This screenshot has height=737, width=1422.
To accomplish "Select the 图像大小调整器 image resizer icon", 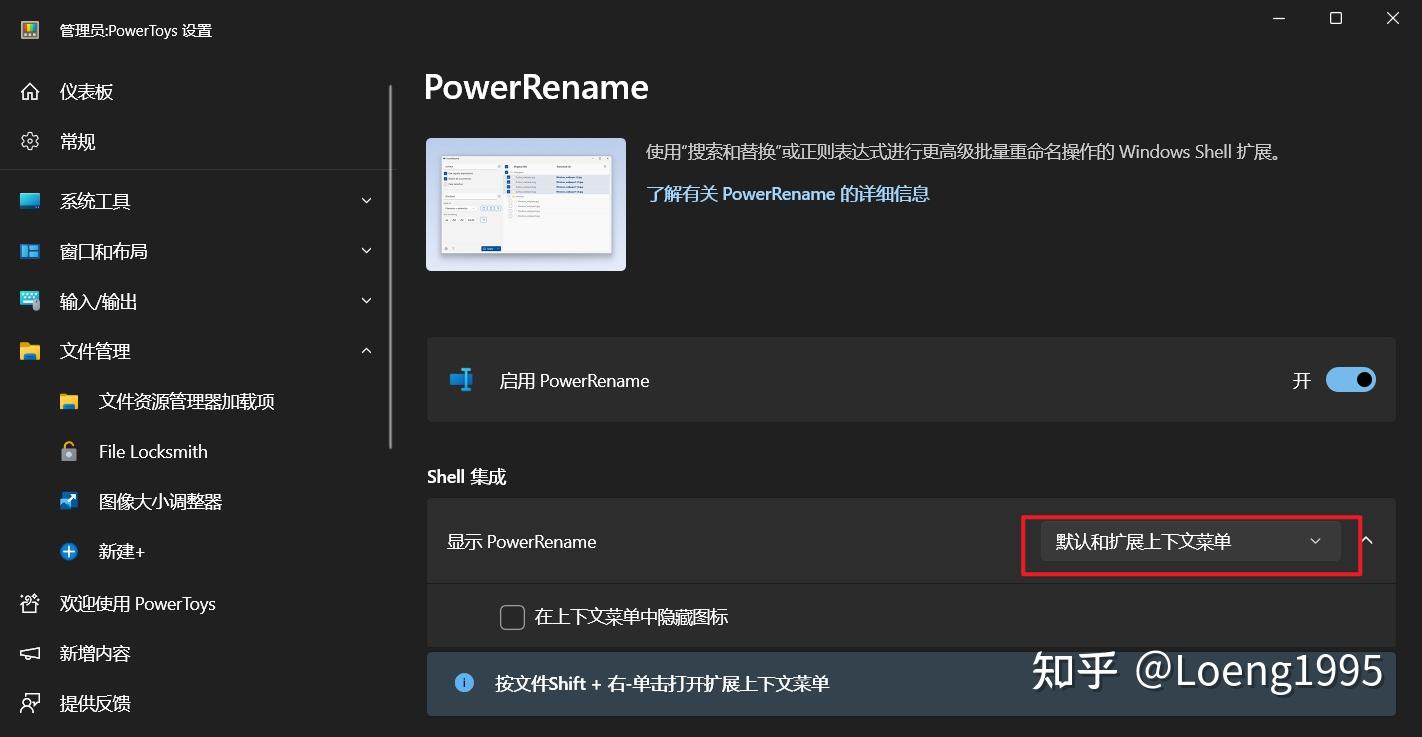I will coord(68,501).
